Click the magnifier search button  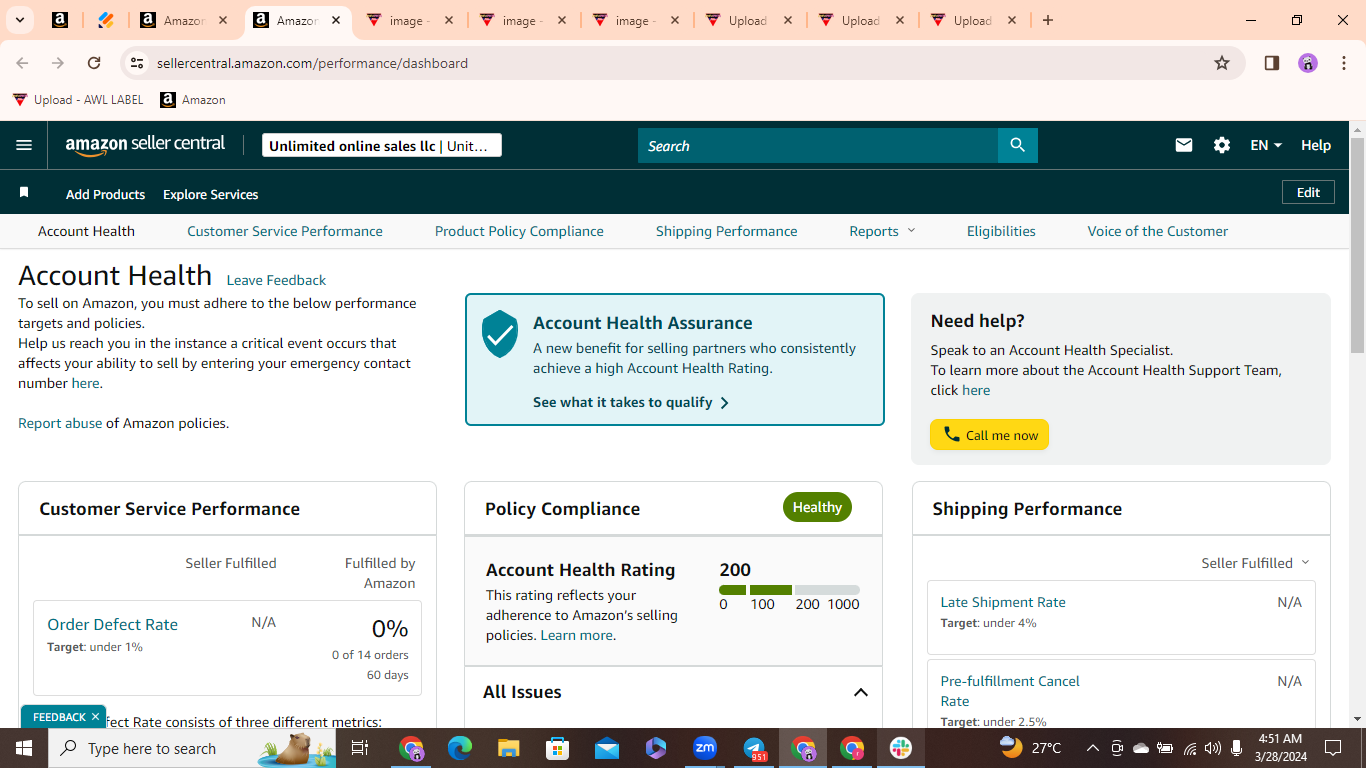(1017, 145)
